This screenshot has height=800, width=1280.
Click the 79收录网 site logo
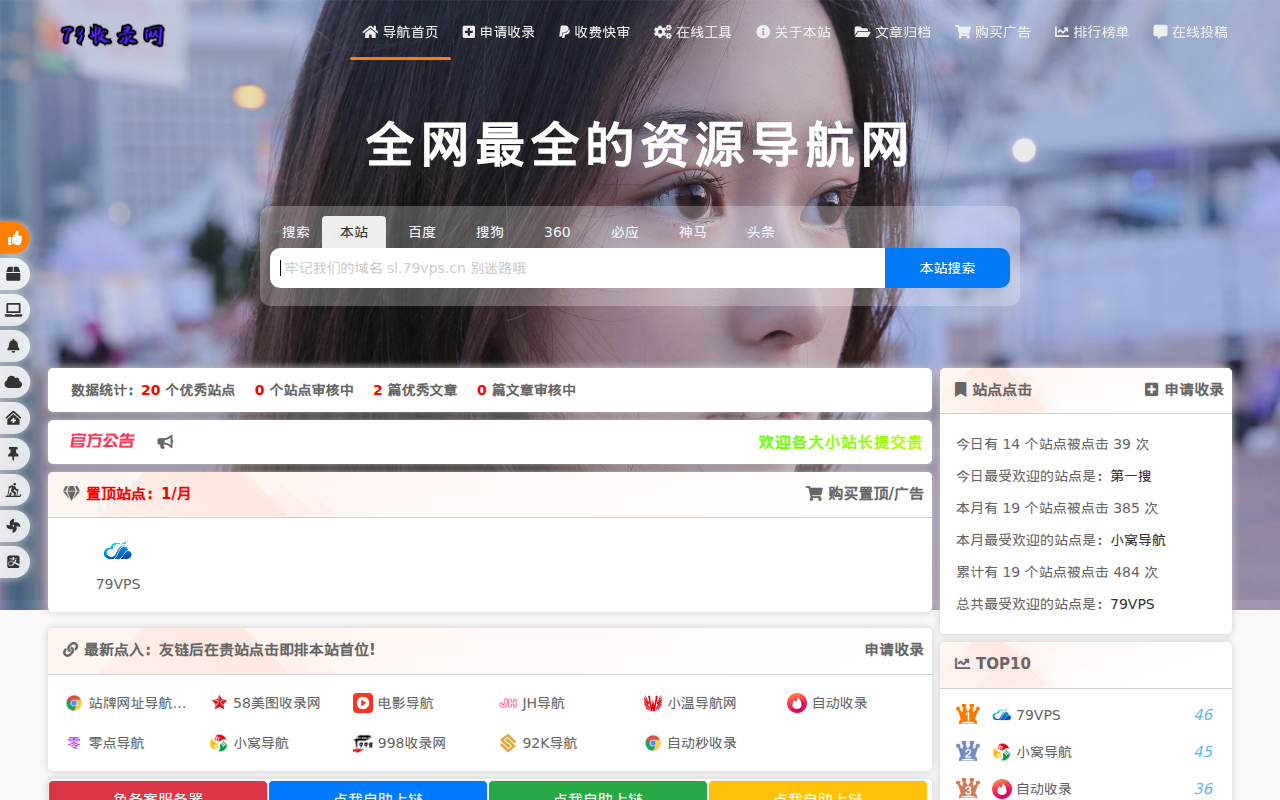tap(112, 36)
